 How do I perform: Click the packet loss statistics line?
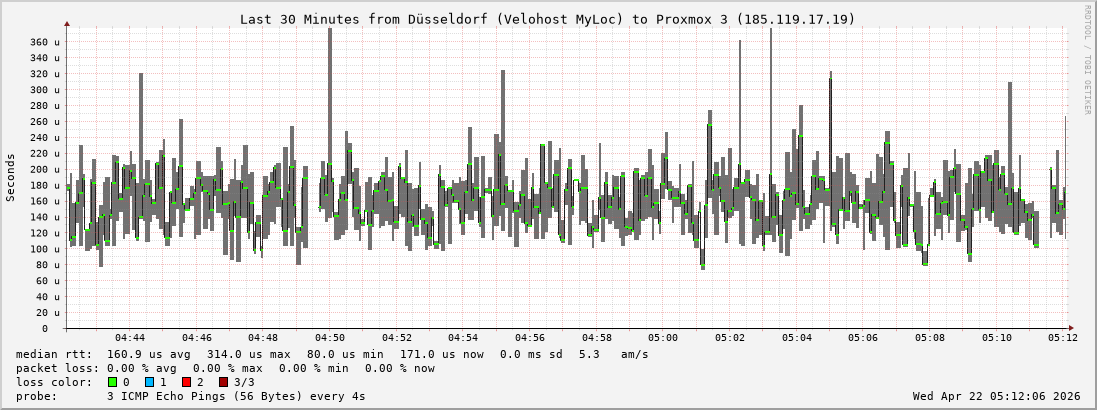click(226, 368)
